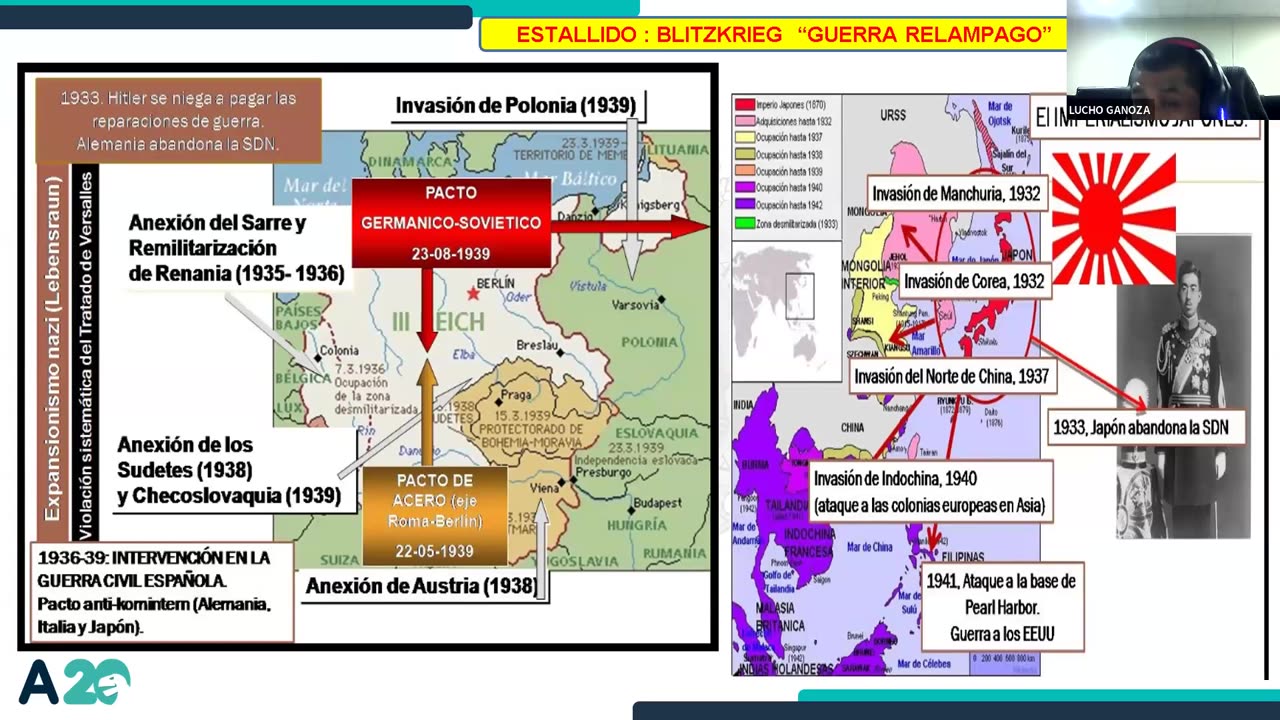The height and width of the screenshot is (720, 1280).
Task: Select 'Invasión de Indochina, 1940' box
Action: pos(930,492)
